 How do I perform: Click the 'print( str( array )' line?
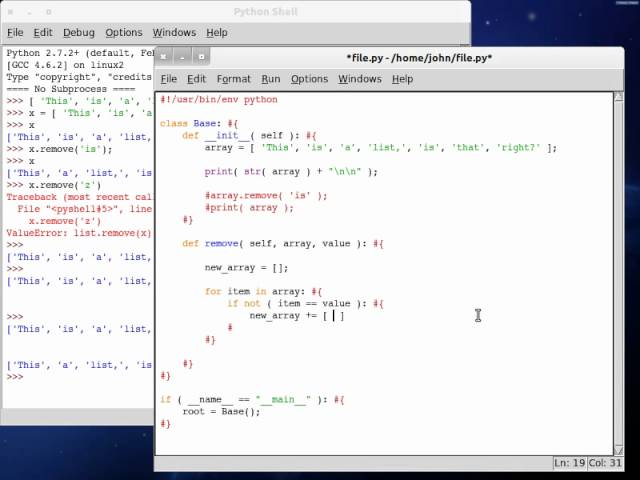[x=291, y=171]
